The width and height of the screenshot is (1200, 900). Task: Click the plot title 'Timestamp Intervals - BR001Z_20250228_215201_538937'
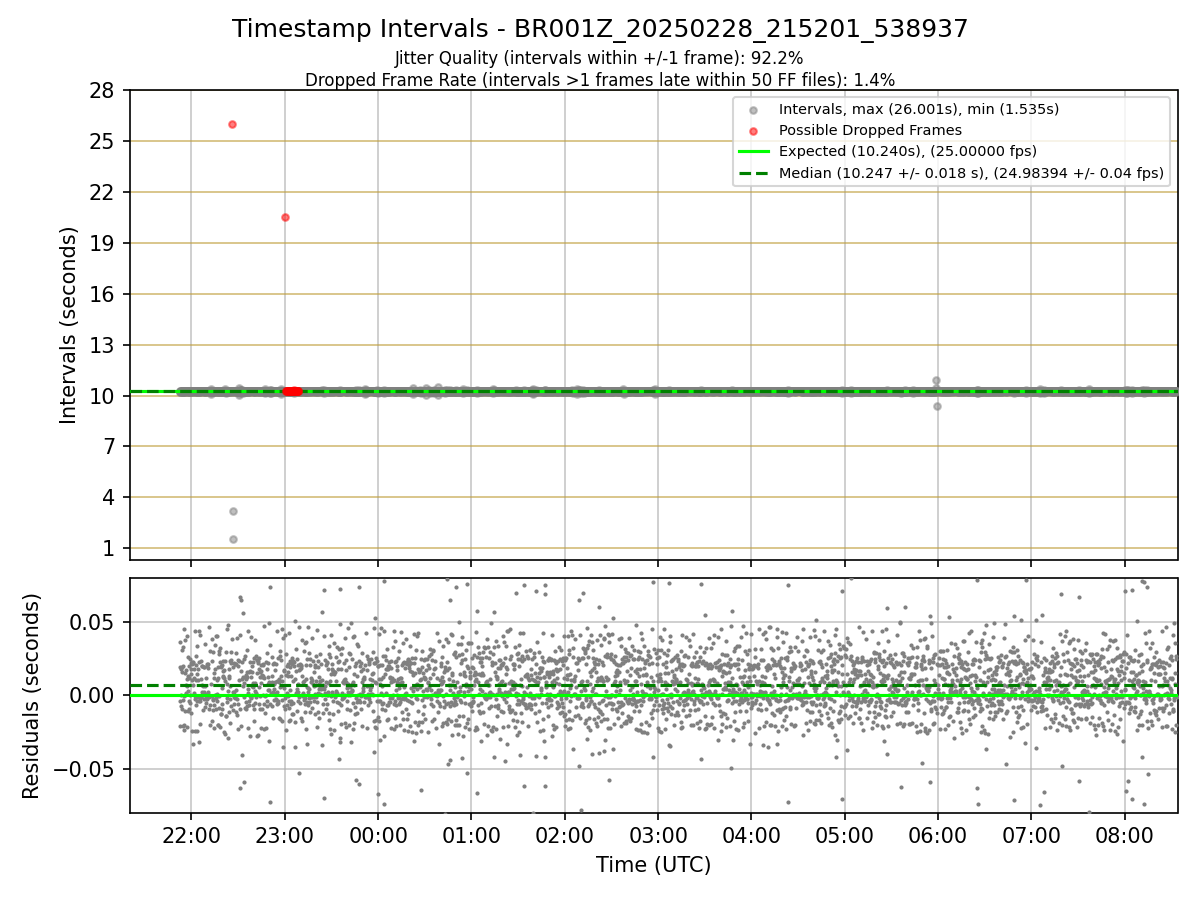(600, 29)
